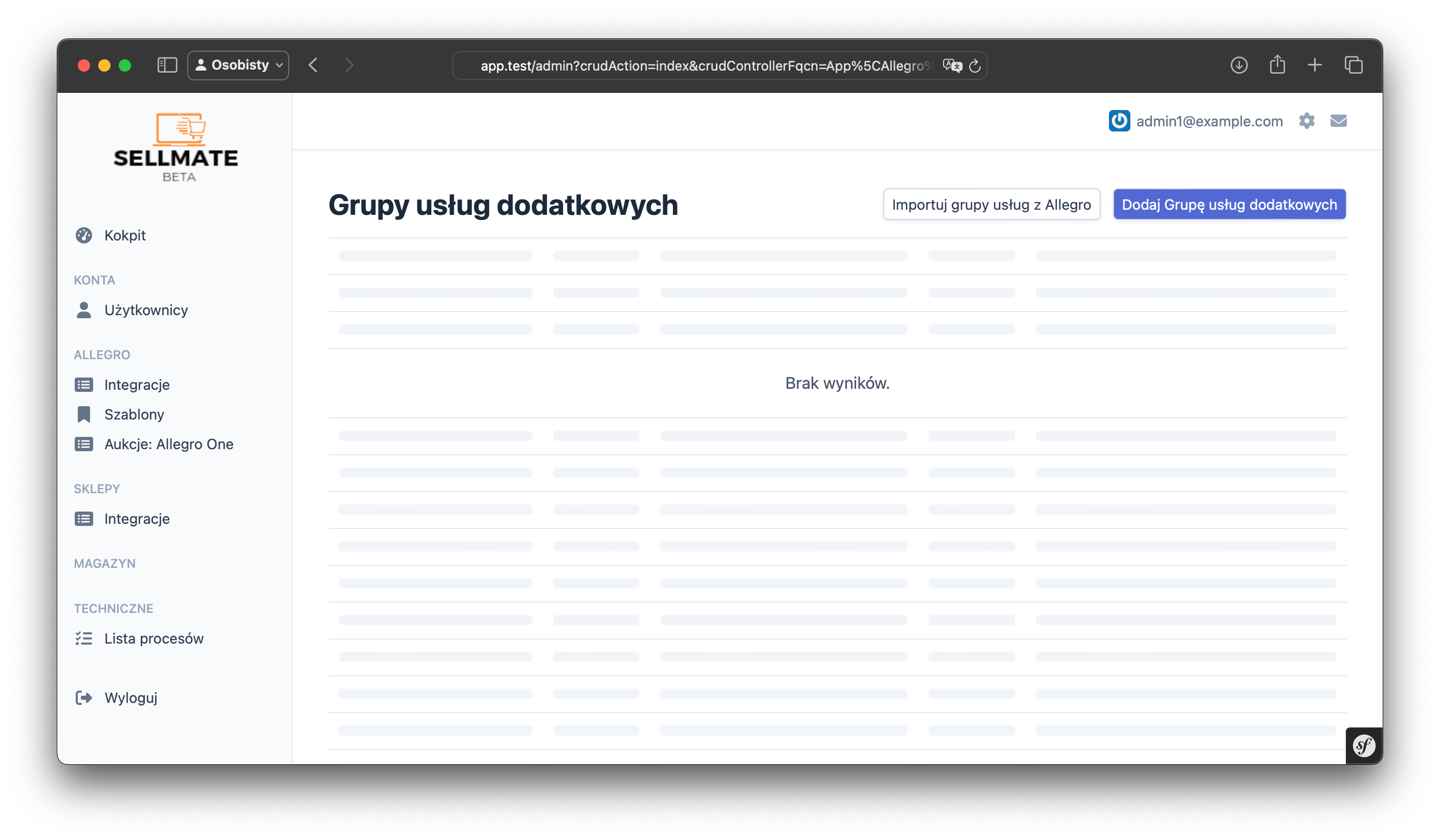The image size is (1440, 840).
Task: Click the admin user avatar icon
Action: tap(1119, 121)
